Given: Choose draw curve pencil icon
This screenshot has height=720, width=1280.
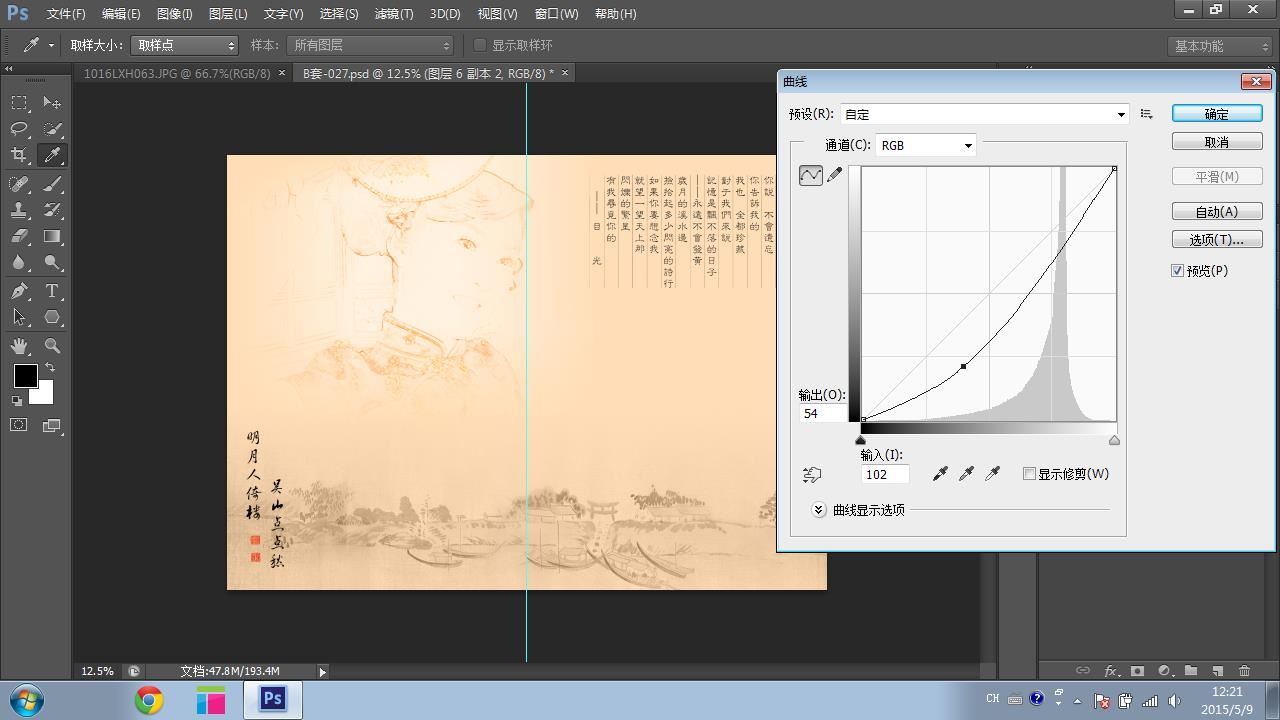Looking at the screenshot, I should pyautogui.click(x=834, y=175).
